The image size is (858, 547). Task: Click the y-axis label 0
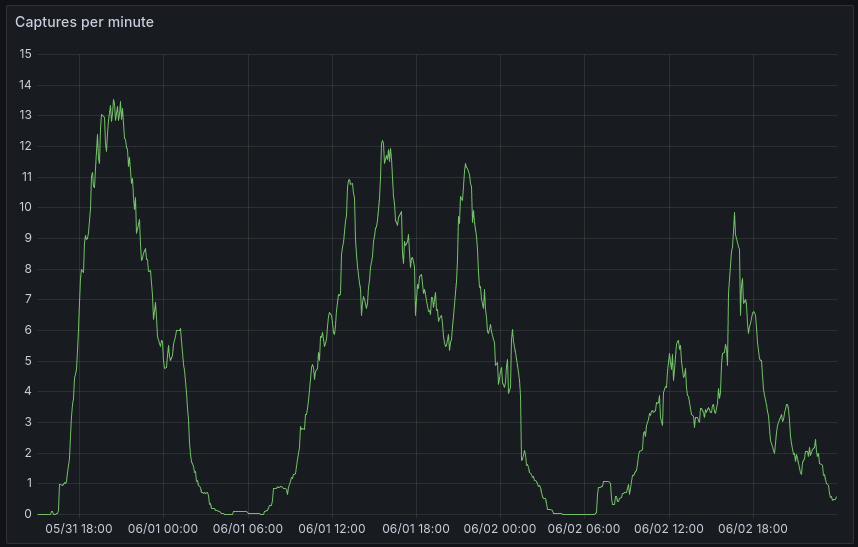(28, 514)
